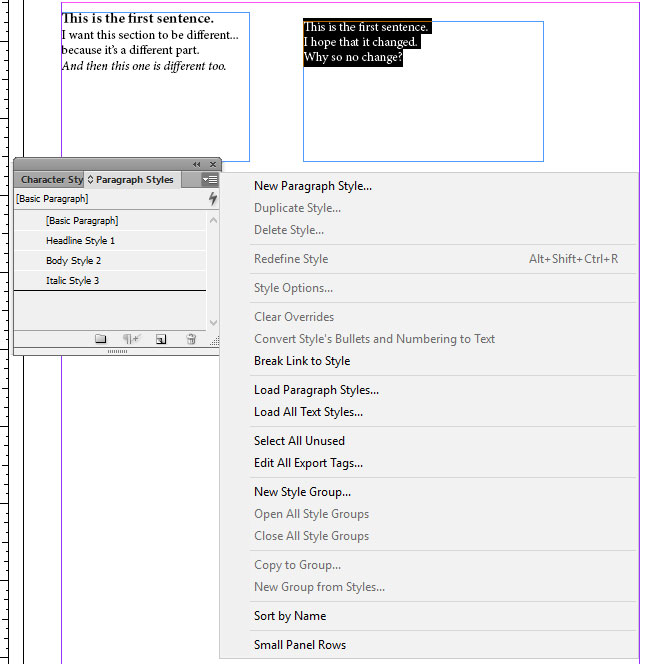Choose Edit All Export Tags...

pos(308,463)
